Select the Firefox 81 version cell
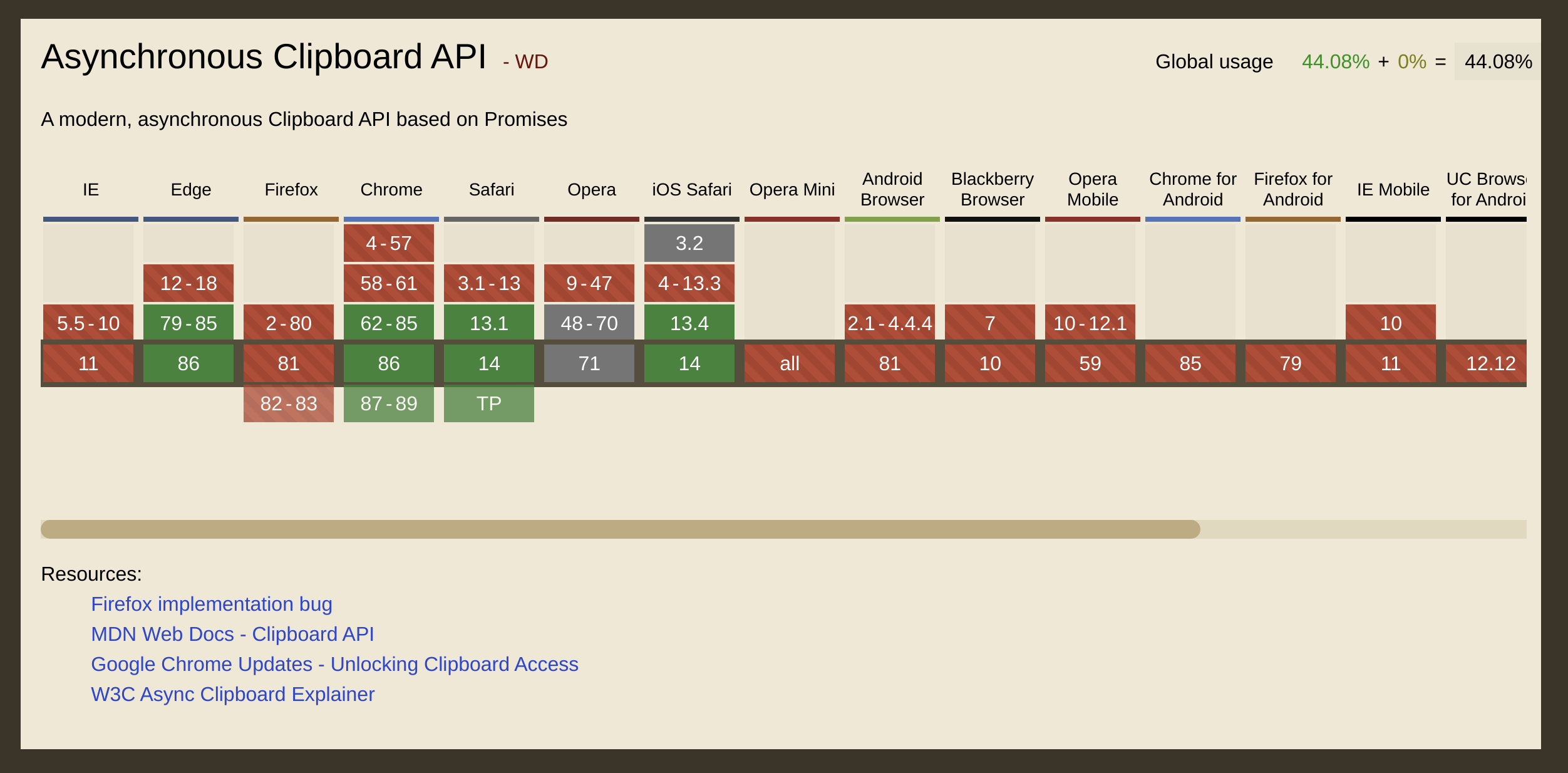 (288, 363)
